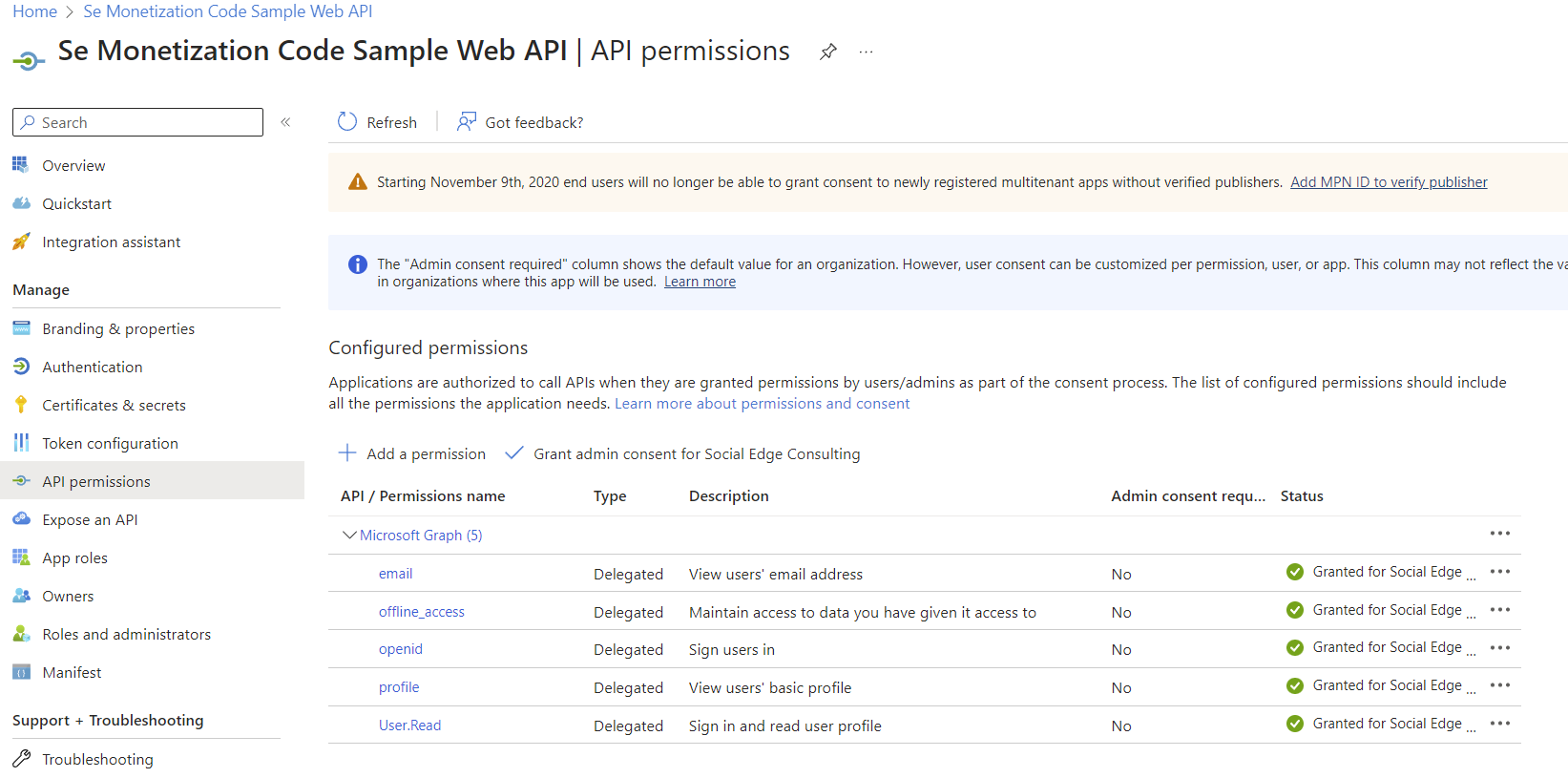Image resolution: width=1568 pixels, height=778 pixels.
Task: Open the Microsoft Graph row ellipsis menu
Action: 1499,534
